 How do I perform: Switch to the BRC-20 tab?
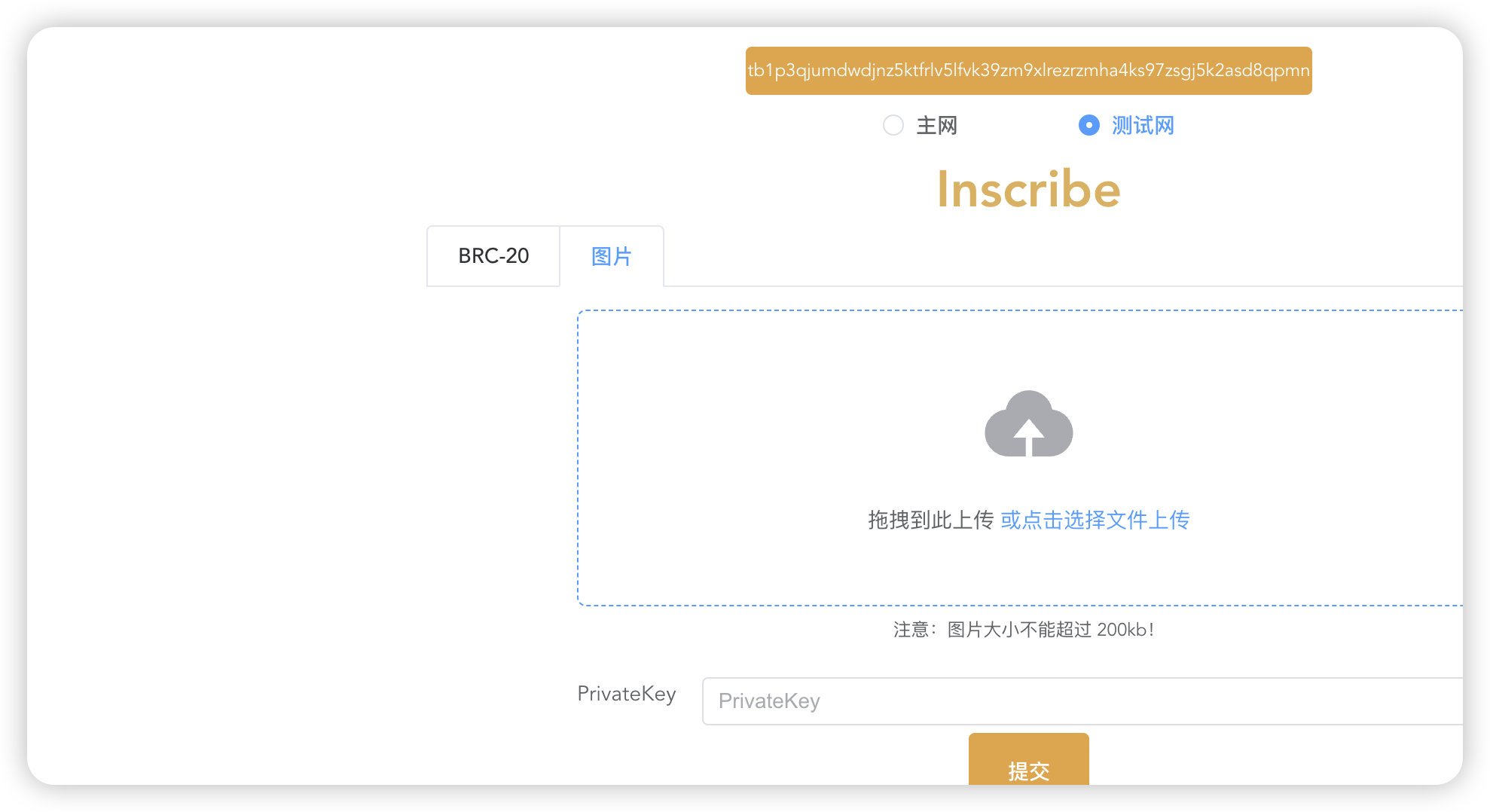493,256
